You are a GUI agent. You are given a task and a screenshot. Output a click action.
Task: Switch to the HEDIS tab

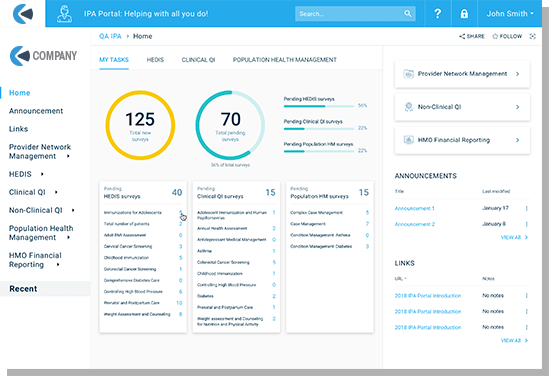(155, 60)
